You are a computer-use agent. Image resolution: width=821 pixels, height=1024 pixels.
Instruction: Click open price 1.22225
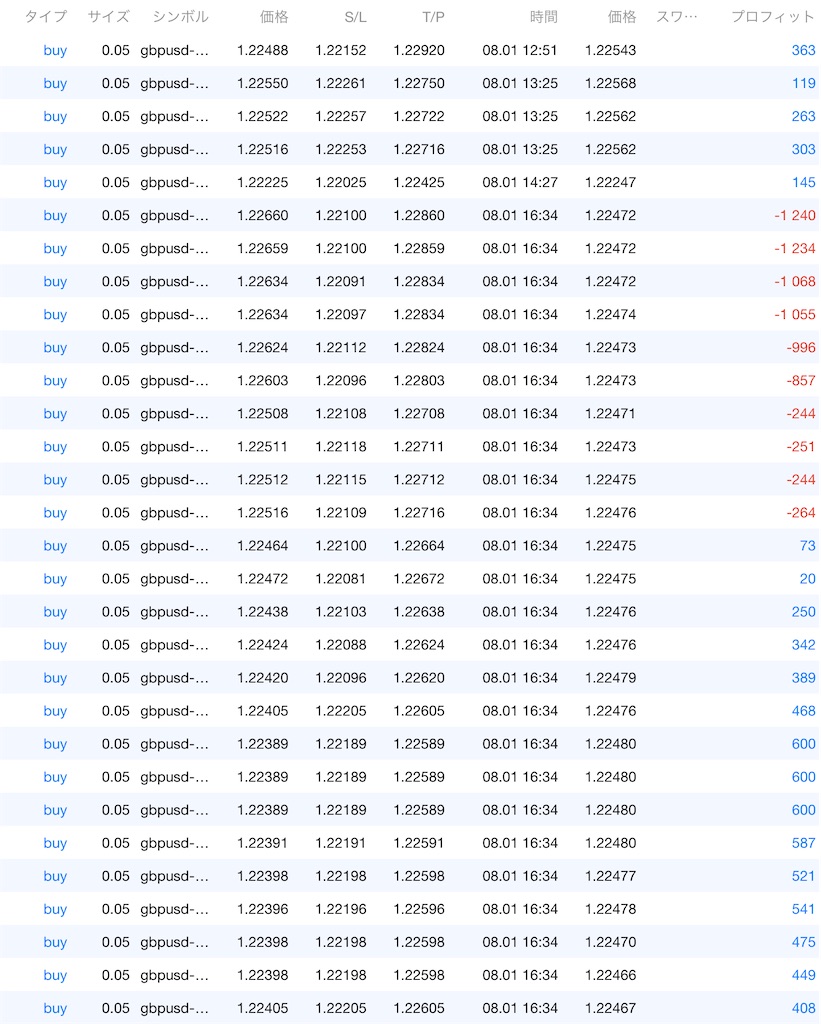point(263,182)
